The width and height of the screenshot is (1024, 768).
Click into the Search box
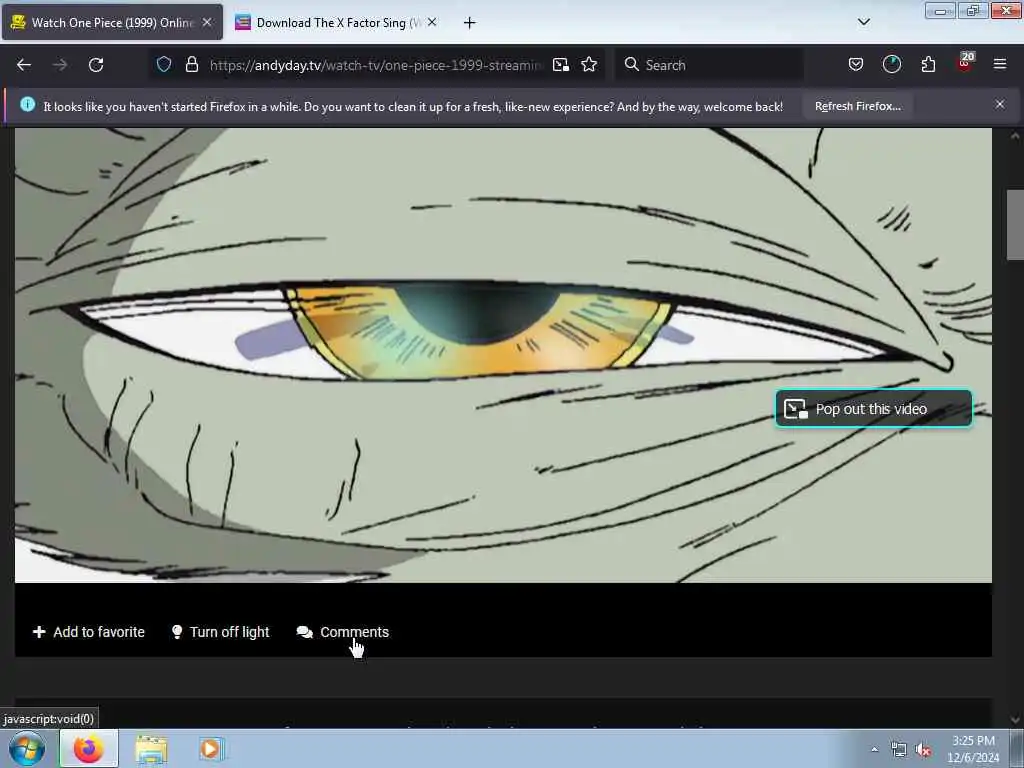pos(709,65)
